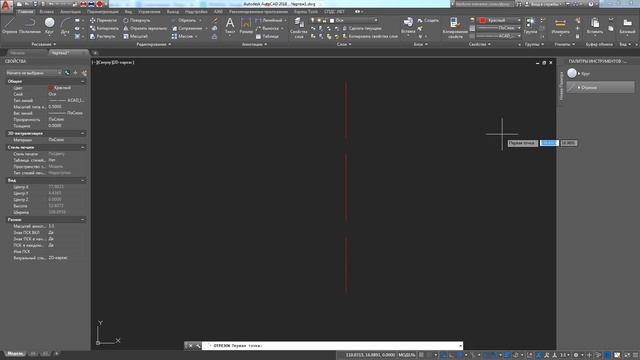Click the Создать (Create block) button
The image size is (640, 360).
coord(428,20)
